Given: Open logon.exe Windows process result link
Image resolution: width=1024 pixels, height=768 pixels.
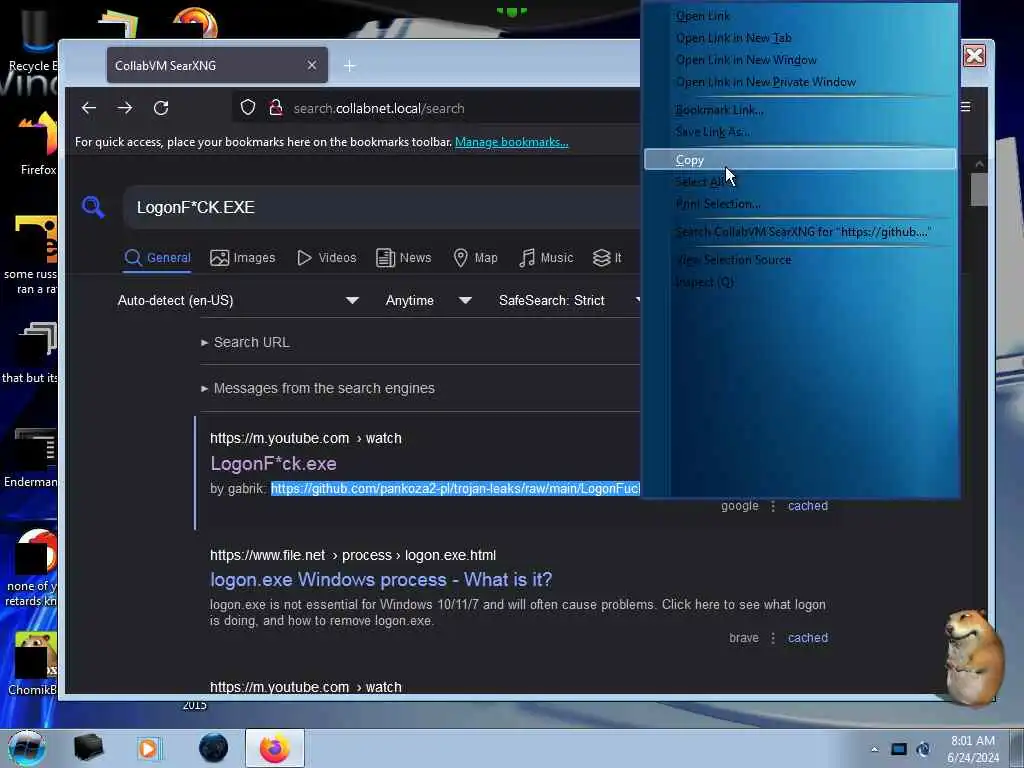Looking at the screenshot, I should (381, 580).
